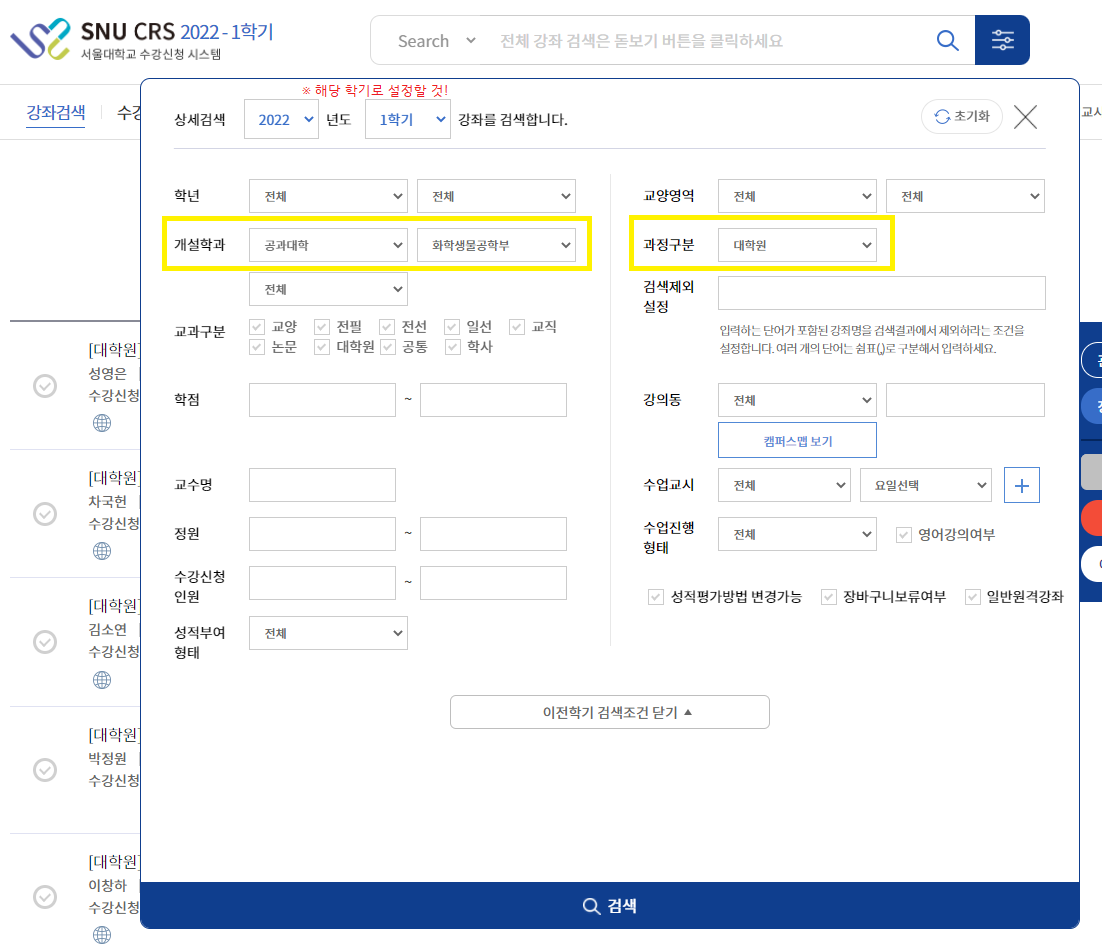Toggle the 전필 checkbox
Screen dimensions: 1102x949
coord(322,327)
